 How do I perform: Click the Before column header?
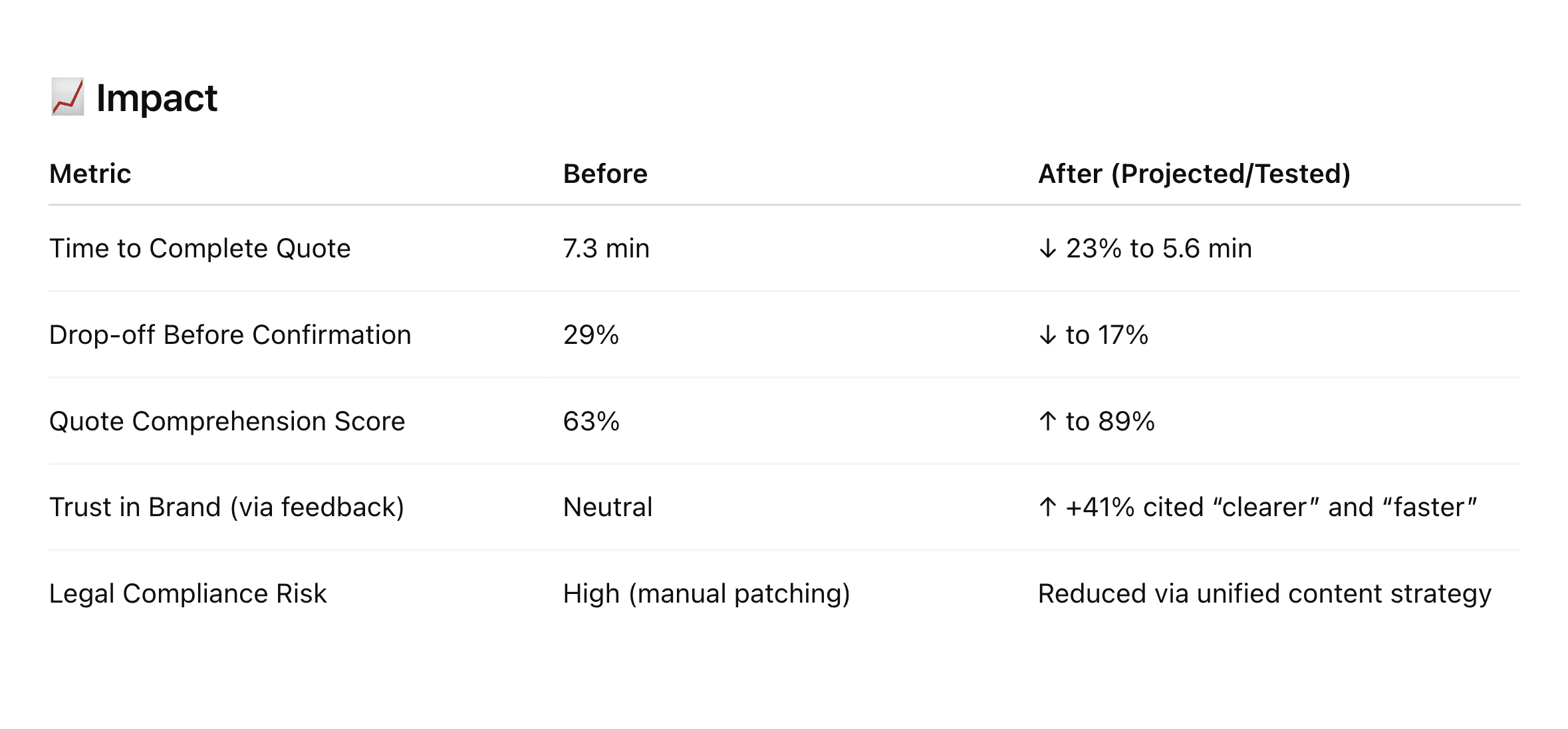click(x=605, y=174)
